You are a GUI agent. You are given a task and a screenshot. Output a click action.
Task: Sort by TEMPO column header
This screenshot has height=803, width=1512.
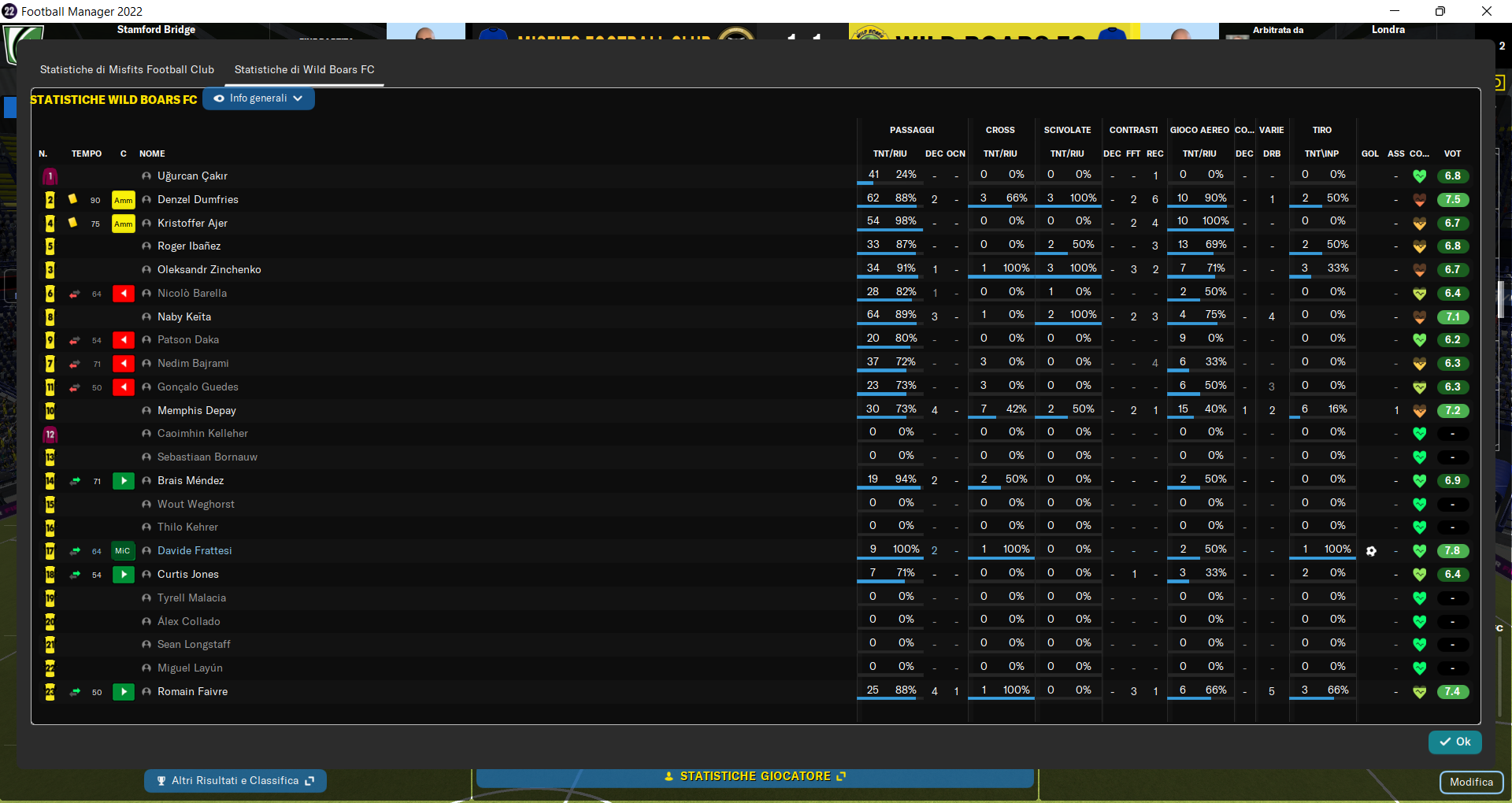pos(87,154)
